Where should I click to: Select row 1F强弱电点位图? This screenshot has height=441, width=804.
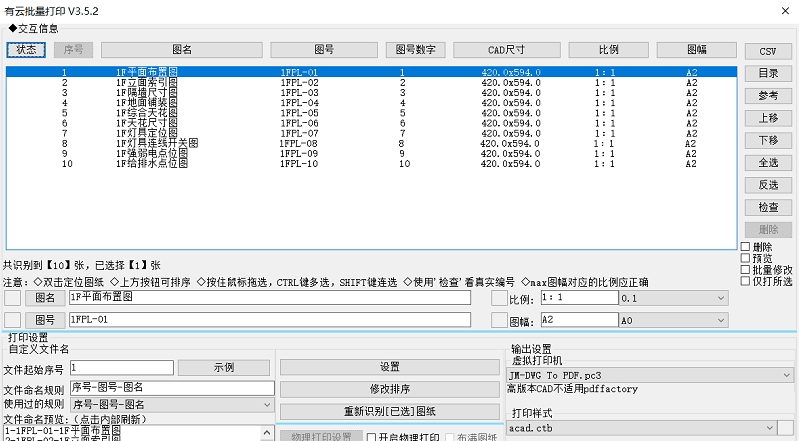point(371,153)
